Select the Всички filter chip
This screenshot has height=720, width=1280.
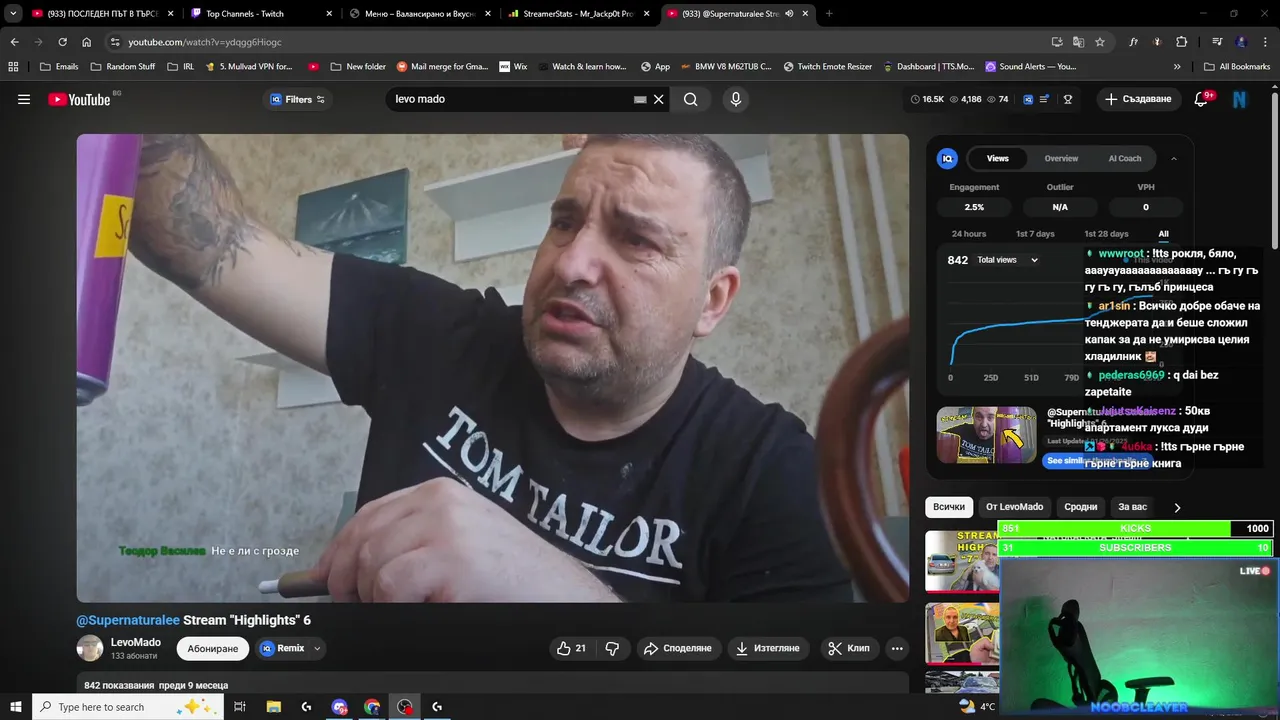[949, 507]
